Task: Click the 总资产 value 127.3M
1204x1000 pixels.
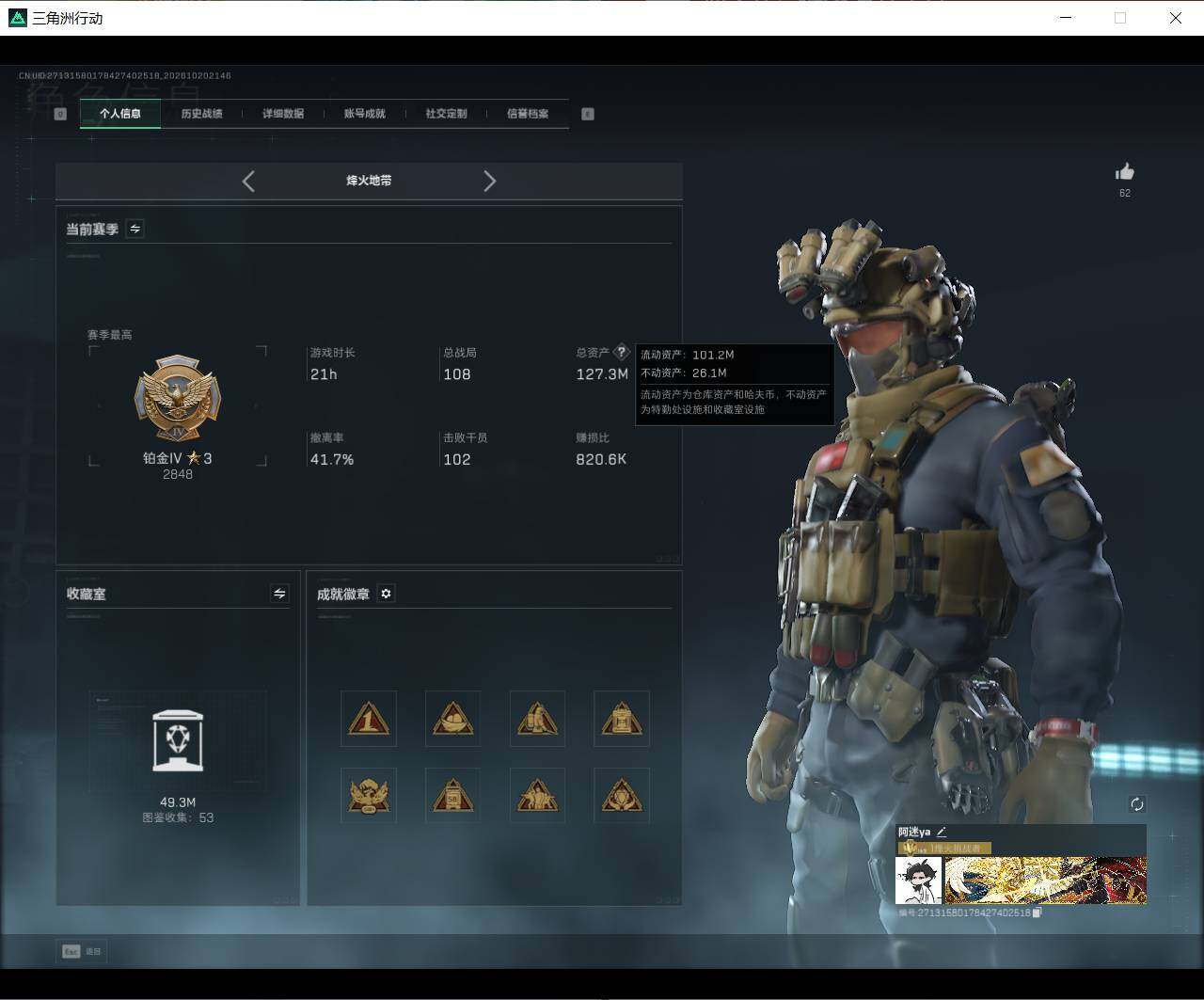Action: coord(602,373)
